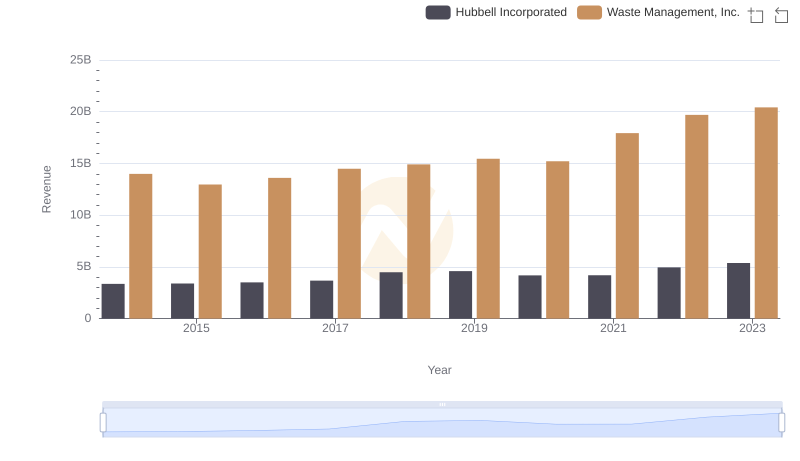Click the 25B y-axis label
The image size is (800, 461).
click(81, 60)
